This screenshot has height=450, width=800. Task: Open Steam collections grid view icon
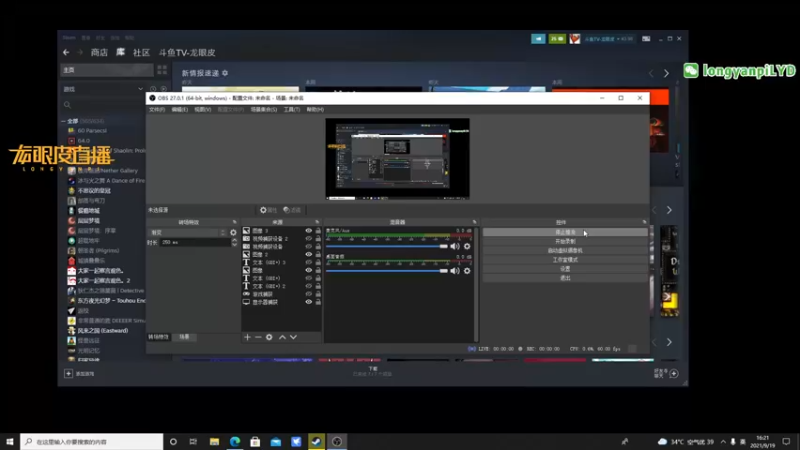(x=162, y=70)
